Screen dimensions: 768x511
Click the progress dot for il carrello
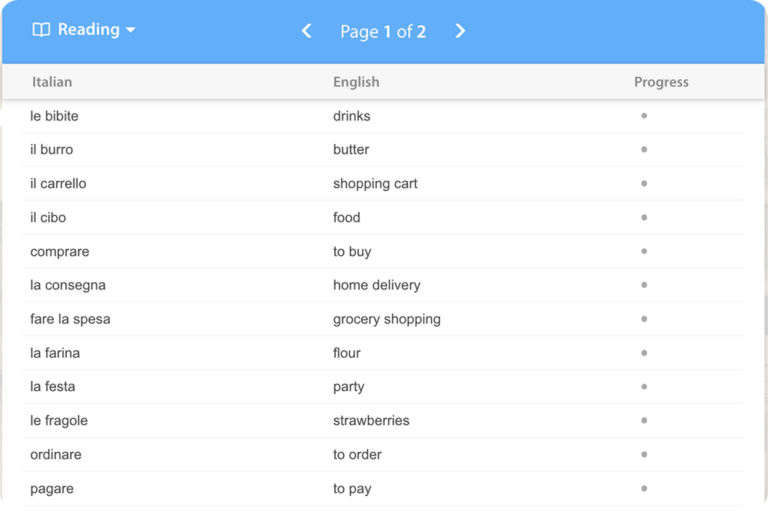coord(644,184)
